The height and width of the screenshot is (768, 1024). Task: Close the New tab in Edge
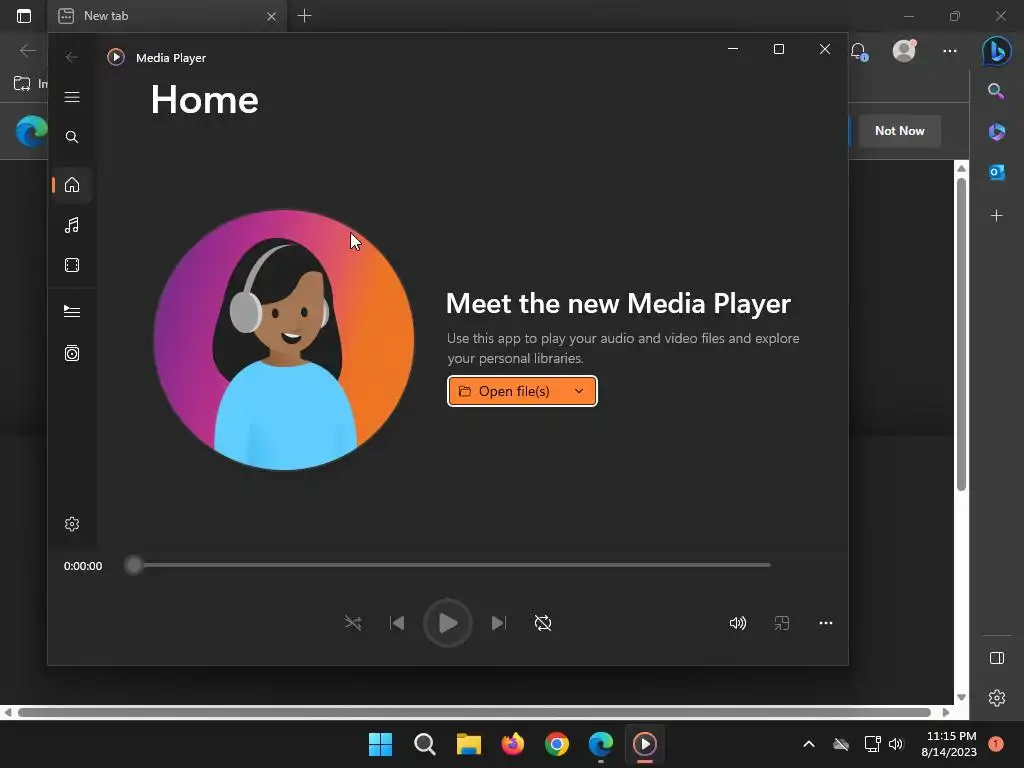(x=271, y=16)
